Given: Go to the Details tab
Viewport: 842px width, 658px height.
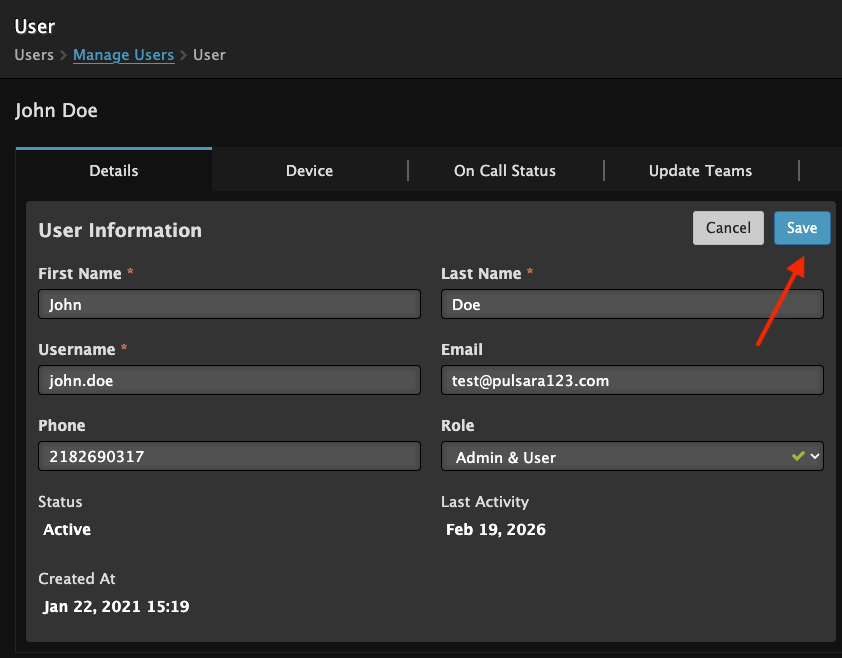Looking at the screenshot, I should point(114,171).
